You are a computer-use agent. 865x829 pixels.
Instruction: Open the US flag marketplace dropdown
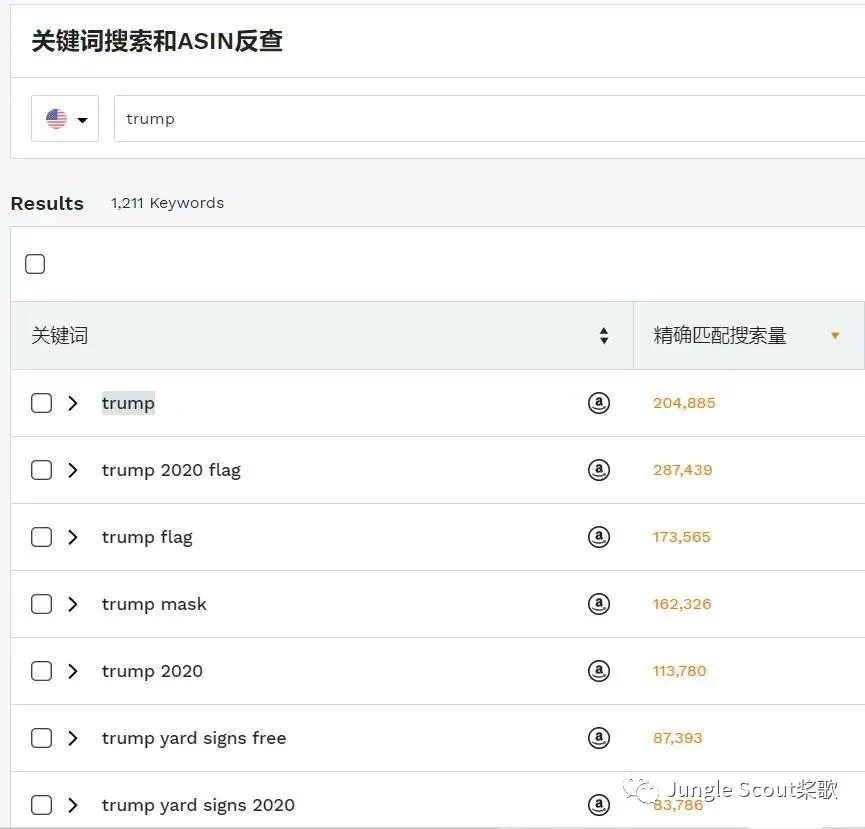click(65, 119)
